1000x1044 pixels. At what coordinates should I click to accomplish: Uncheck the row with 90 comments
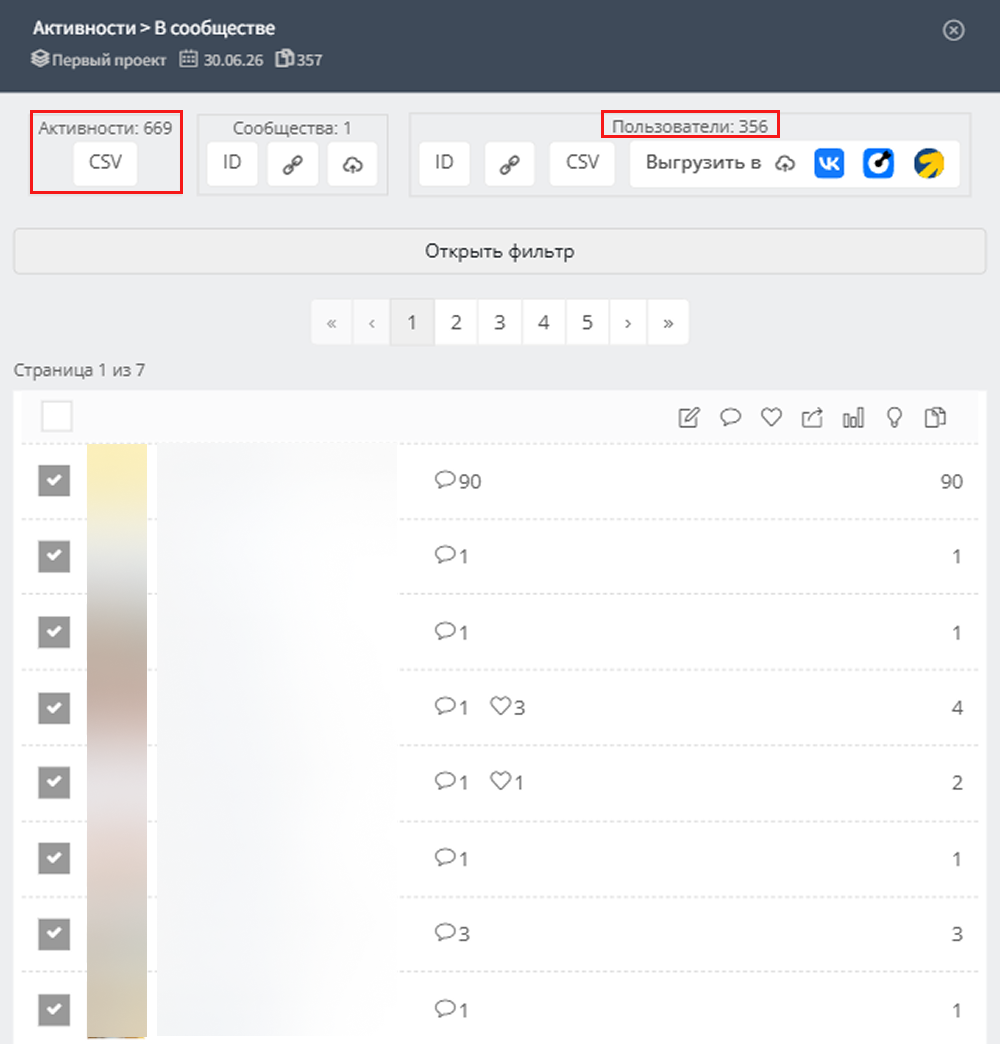point(54,481)
